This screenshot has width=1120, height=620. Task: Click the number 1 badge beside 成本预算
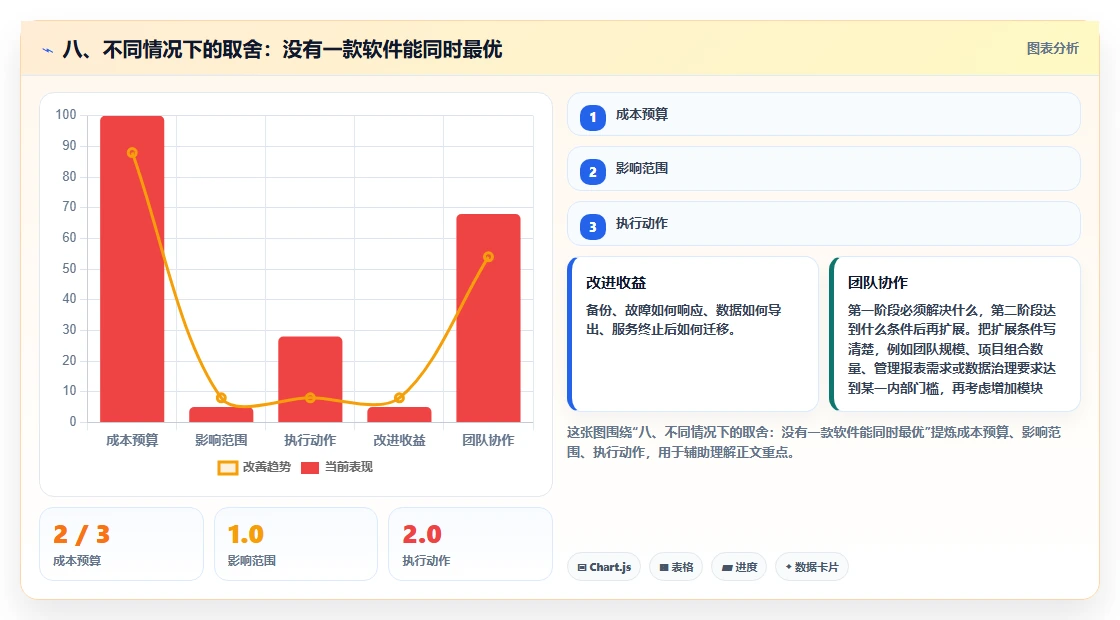tap(593, 117)
